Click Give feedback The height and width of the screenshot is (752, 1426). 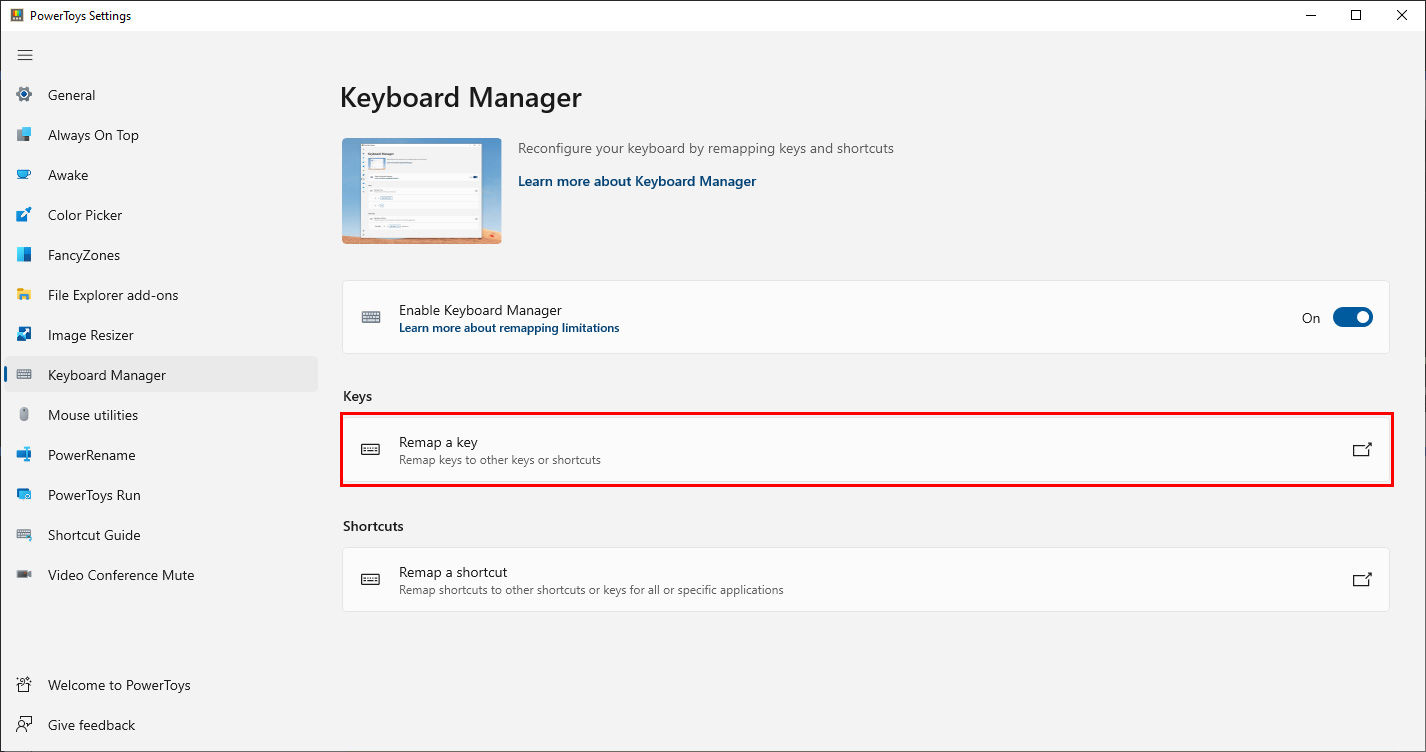91,724
